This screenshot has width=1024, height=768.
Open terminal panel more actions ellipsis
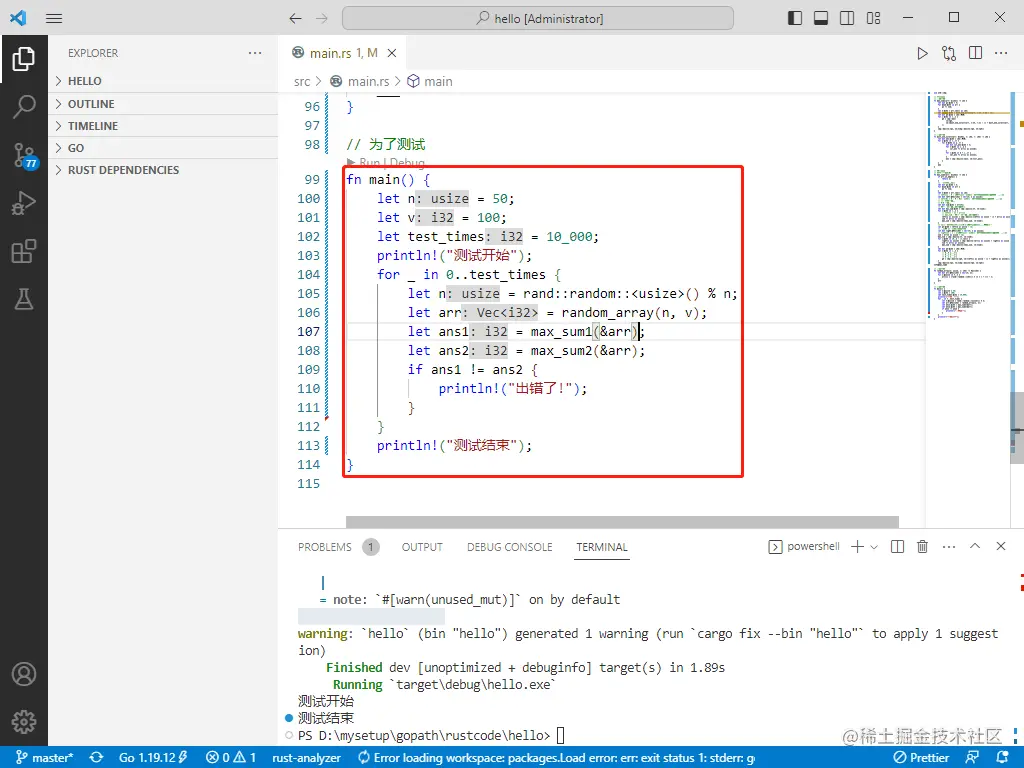point(949,547)
